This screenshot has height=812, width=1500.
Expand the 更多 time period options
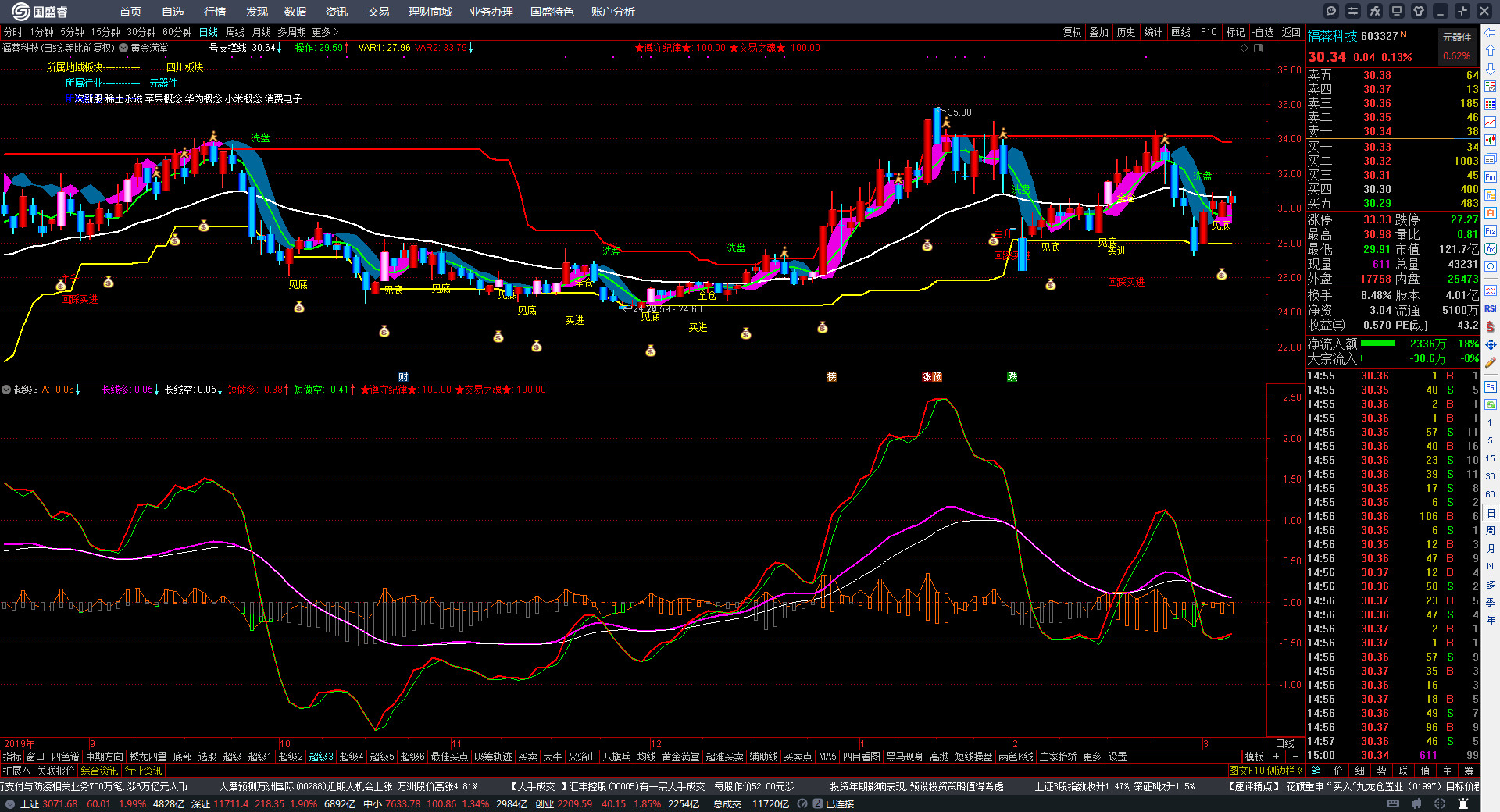tap(326, 32)
